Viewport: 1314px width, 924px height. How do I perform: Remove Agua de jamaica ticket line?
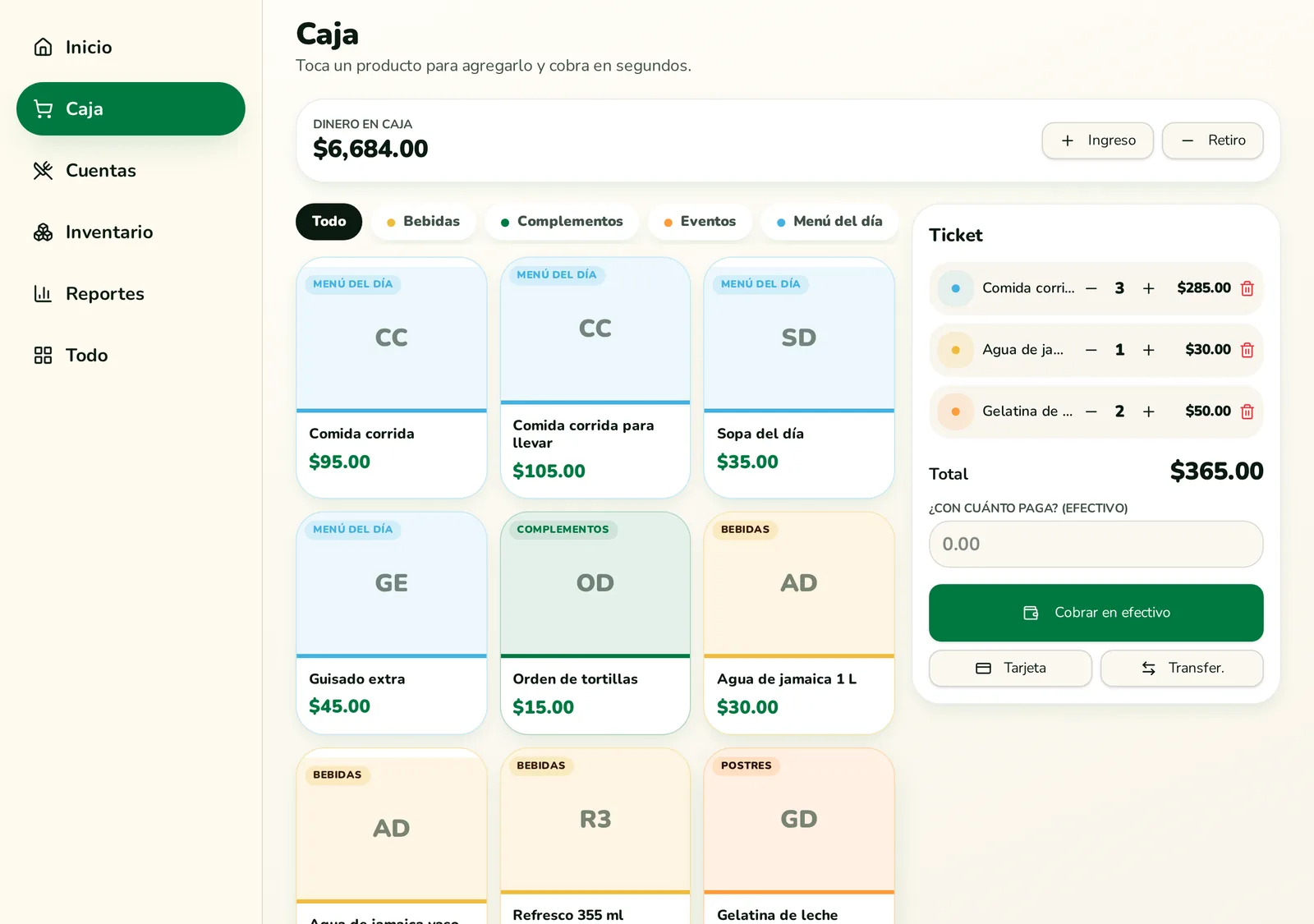[x=1247, y=350]
